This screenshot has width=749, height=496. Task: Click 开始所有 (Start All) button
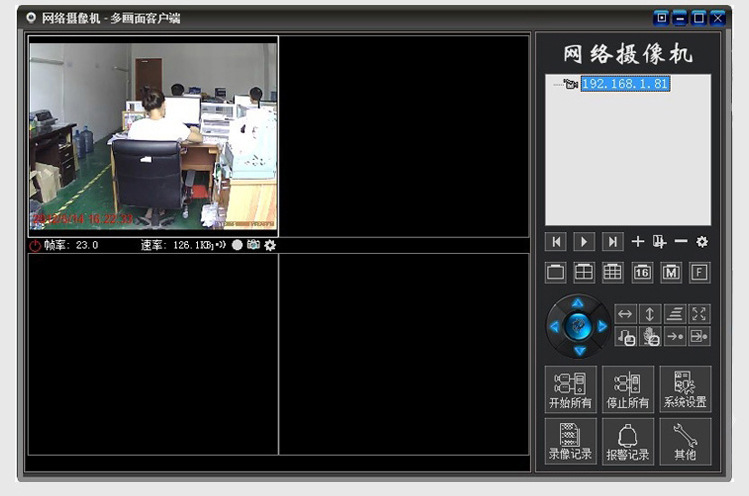tap(570, 389)
